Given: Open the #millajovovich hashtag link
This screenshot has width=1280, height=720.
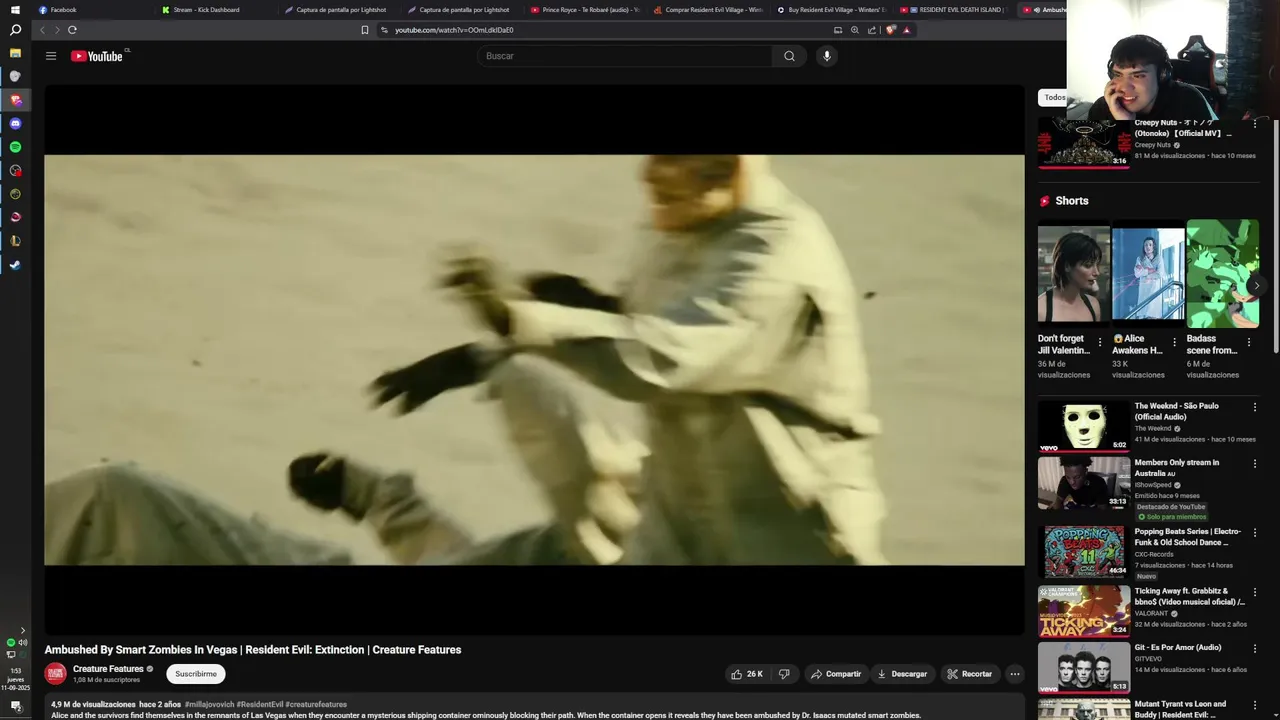Looking at the screenshot, I should coord(209,705).
